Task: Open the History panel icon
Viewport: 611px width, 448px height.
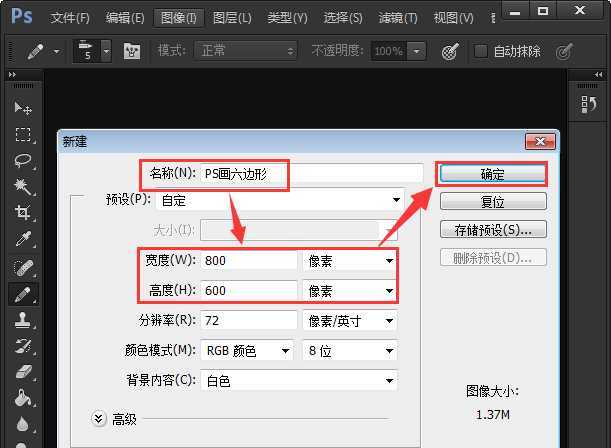Action: (x=588, y=104)
